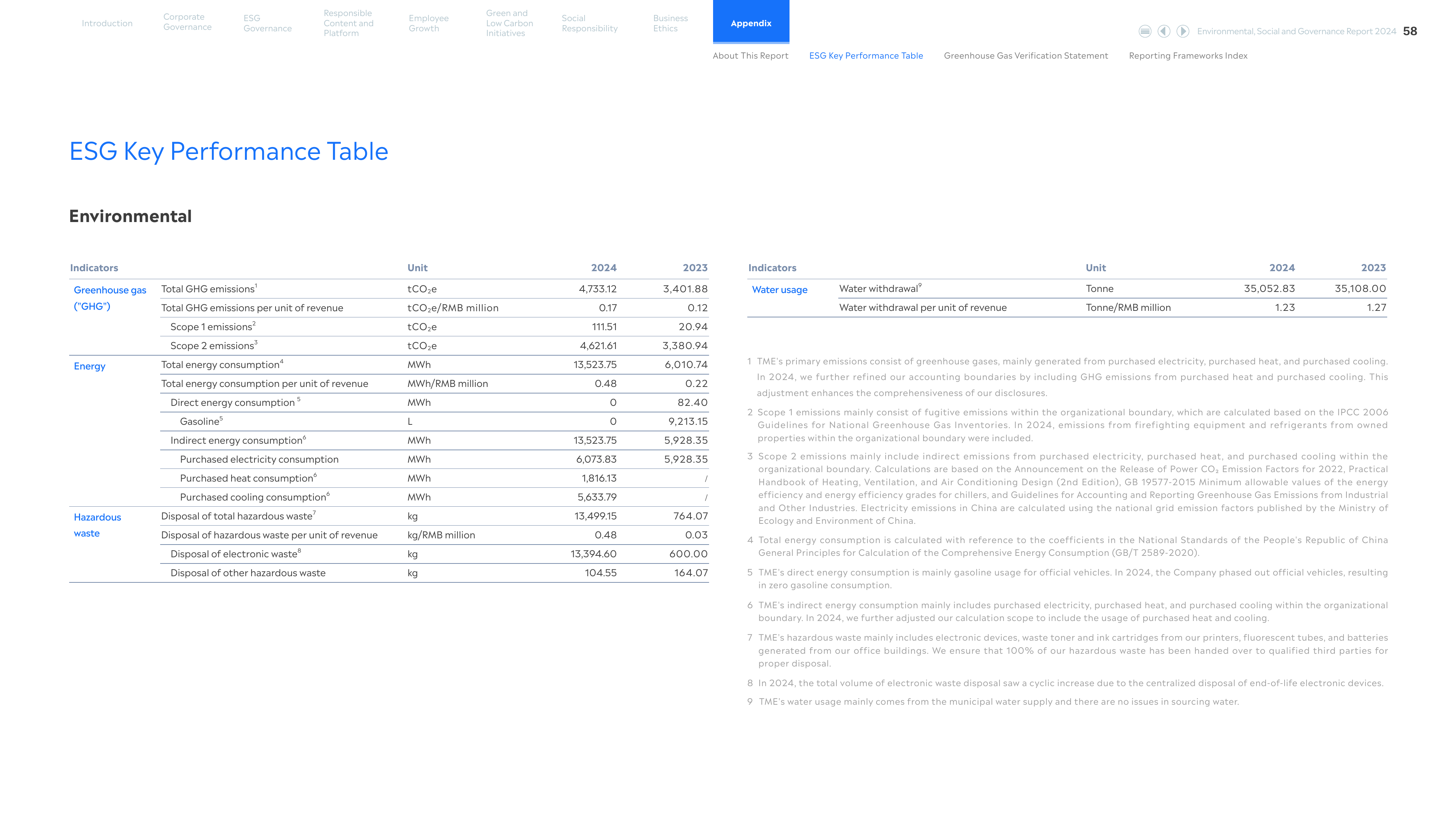1456x819 pixels.
Task: Open the Corporate Governance tab
Action: 188,22
